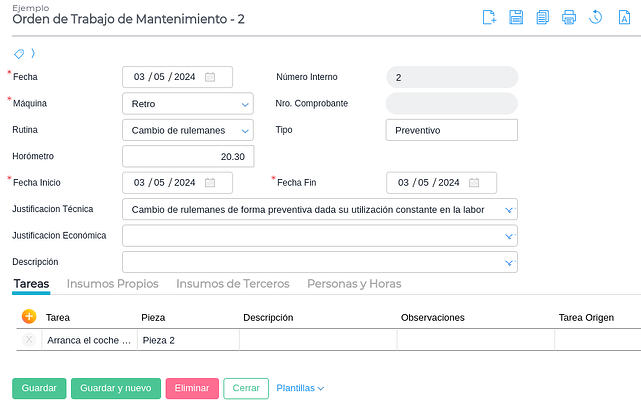The image size is (641, 411).
Task: Click the Guardar y nuevo button
Action: (115, 388)
